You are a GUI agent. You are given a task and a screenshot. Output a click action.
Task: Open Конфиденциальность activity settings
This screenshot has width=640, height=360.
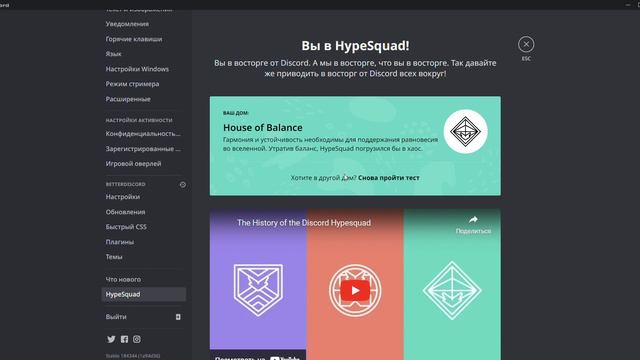tap(144, 133)
